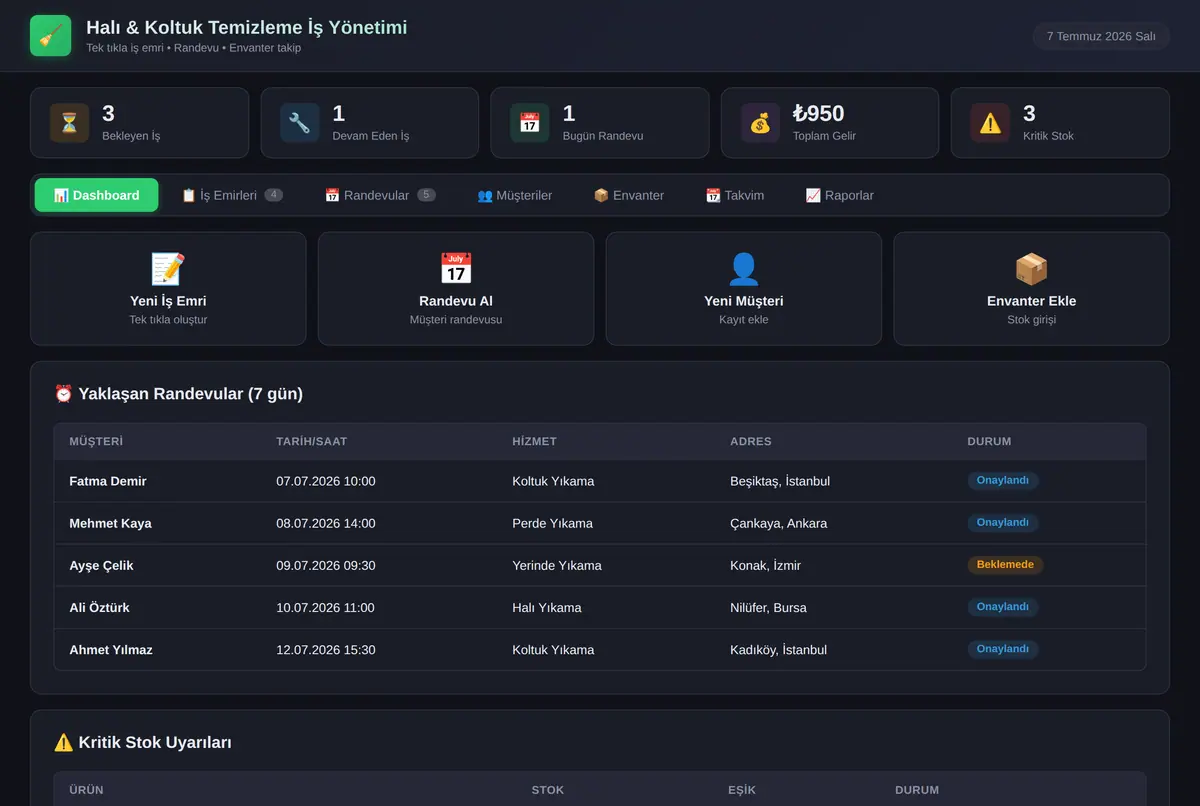Screen dimensions: 1200x806
Task: Click the Kritik Stok Uyarıları heading
Action: pyautogui.click(x=143, y=742)
